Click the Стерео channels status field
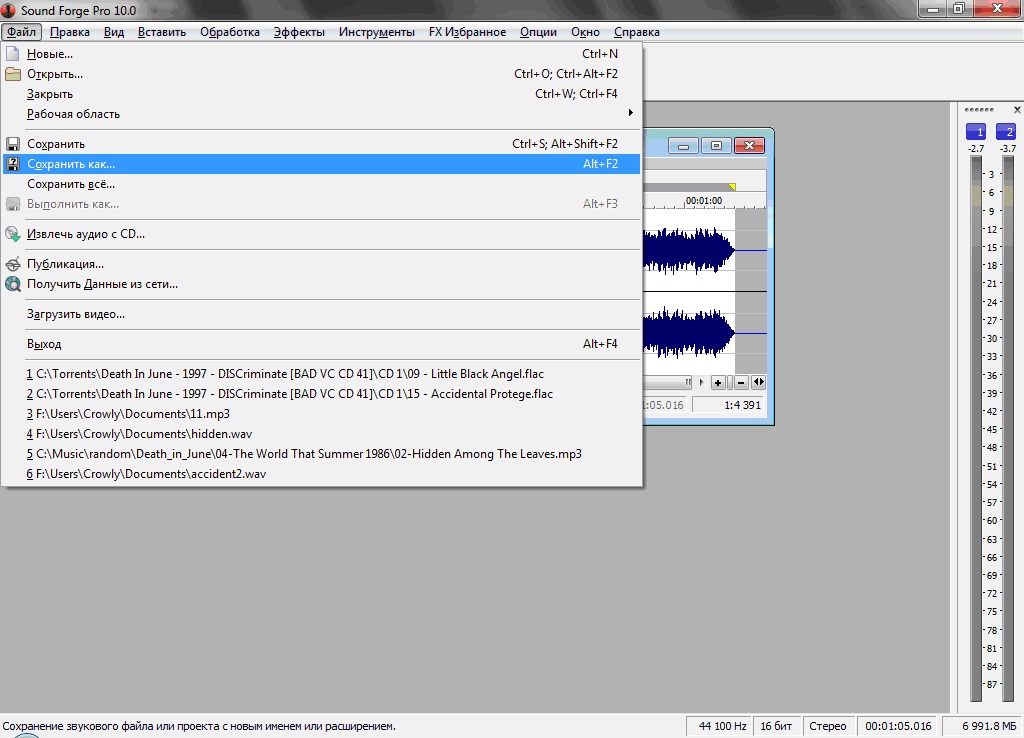The width and height of the screenshot is (1024, 738). tap(827, 726)
